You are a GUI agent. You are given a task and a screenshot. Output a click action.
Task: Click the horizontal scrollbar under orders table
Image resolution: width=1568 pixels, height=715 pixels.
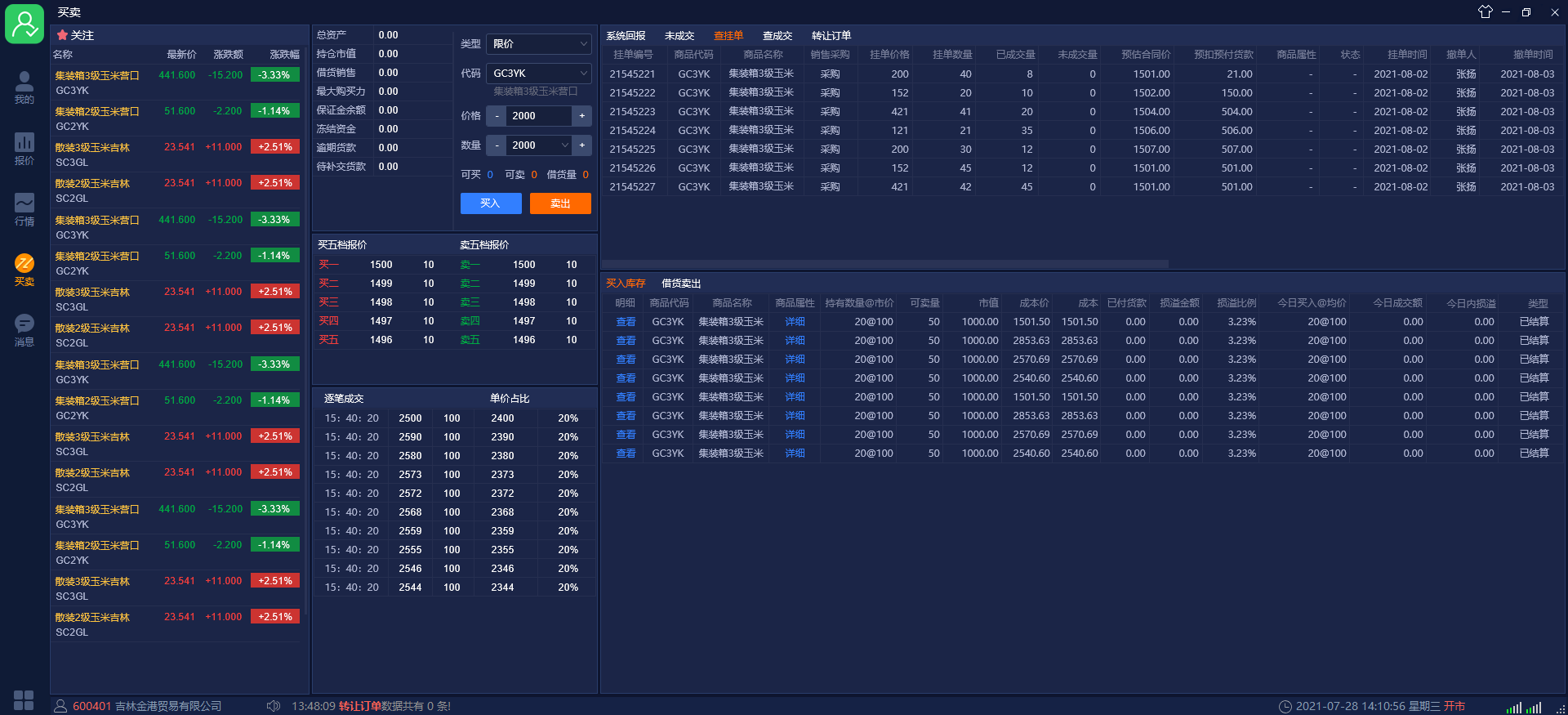point(885,264)
